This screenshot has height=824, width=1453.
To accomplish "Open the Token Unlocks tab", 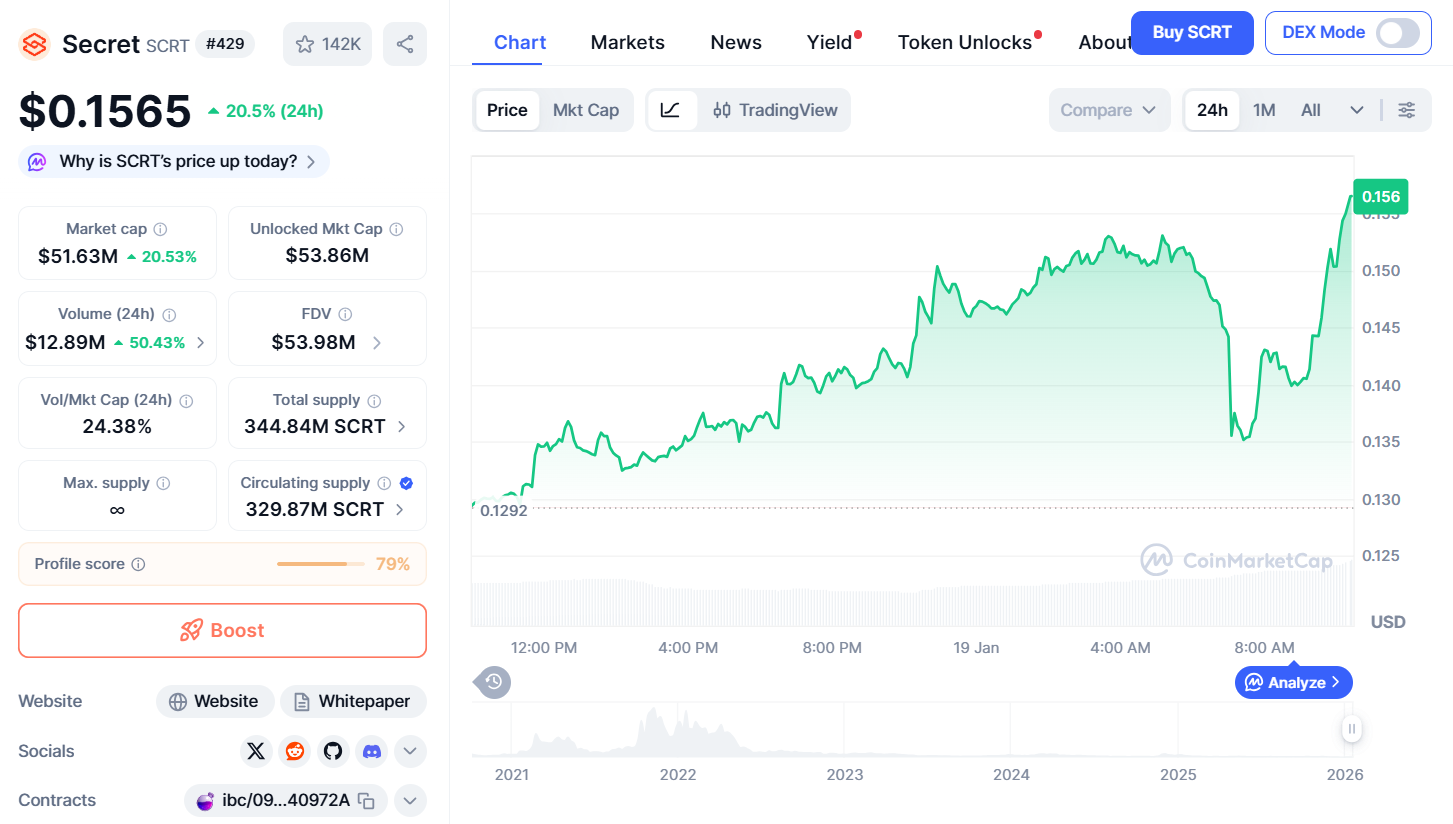I will 965,42.
